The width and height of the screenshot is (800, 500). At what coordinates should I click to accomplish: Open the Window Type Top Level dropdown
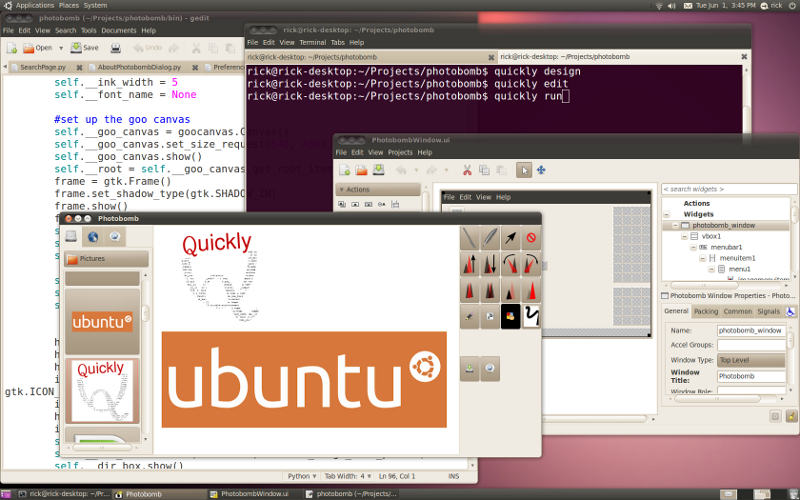pos(751,360)
